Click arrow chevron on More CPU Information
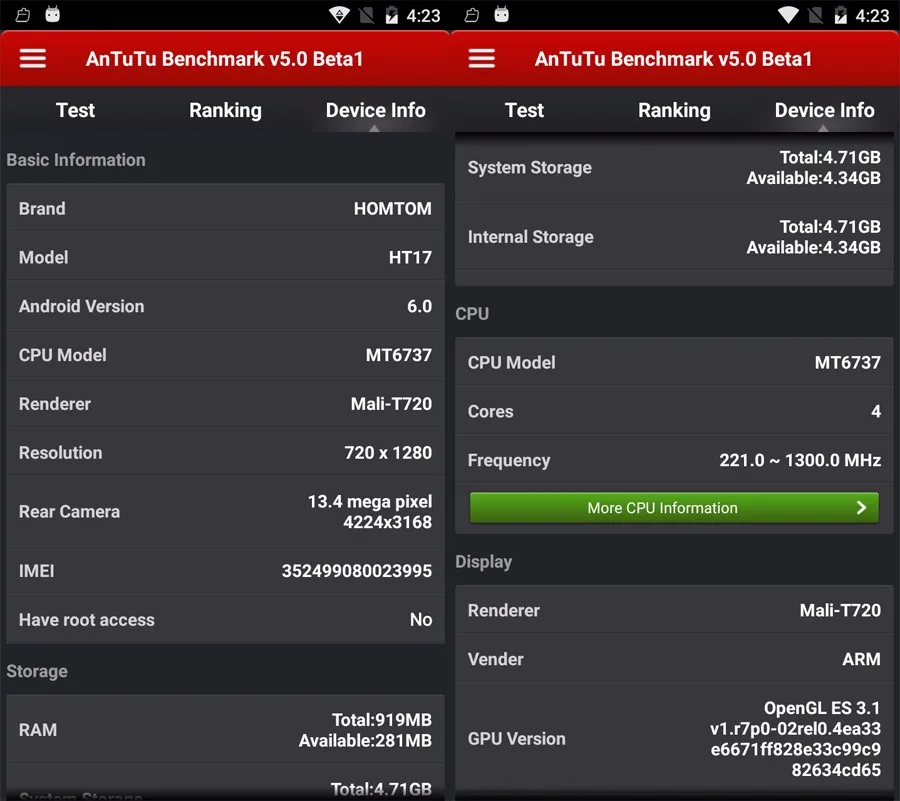The height and width of the screenshot is (801, 900). coord(861,508)
